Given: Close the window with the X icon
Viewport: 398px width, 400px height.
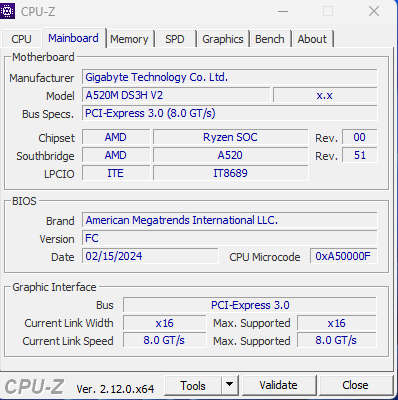Looking at the screenshot, I should point(374,11).
